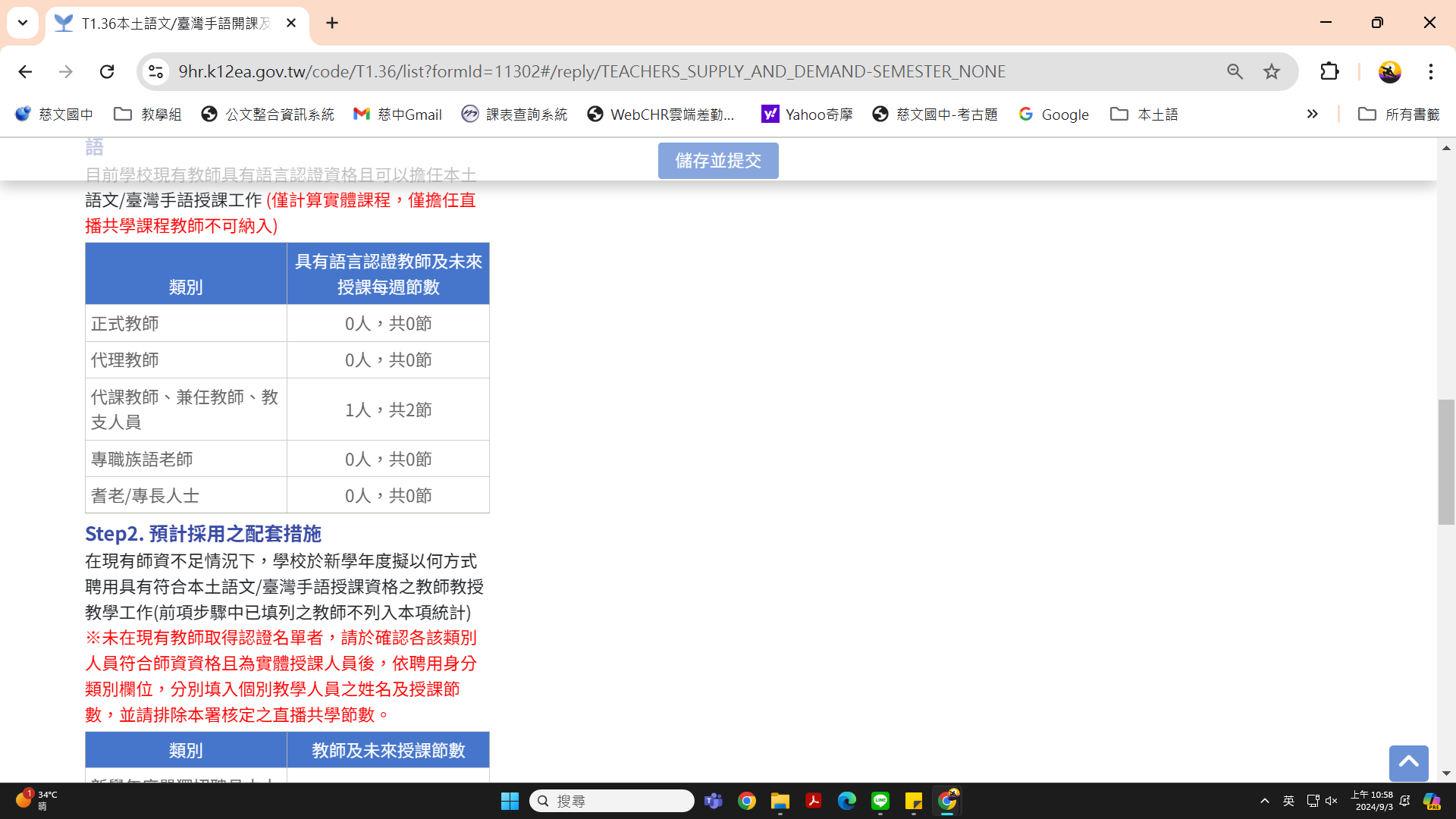Open the 教學組 bookmark folder

[148, 114]
